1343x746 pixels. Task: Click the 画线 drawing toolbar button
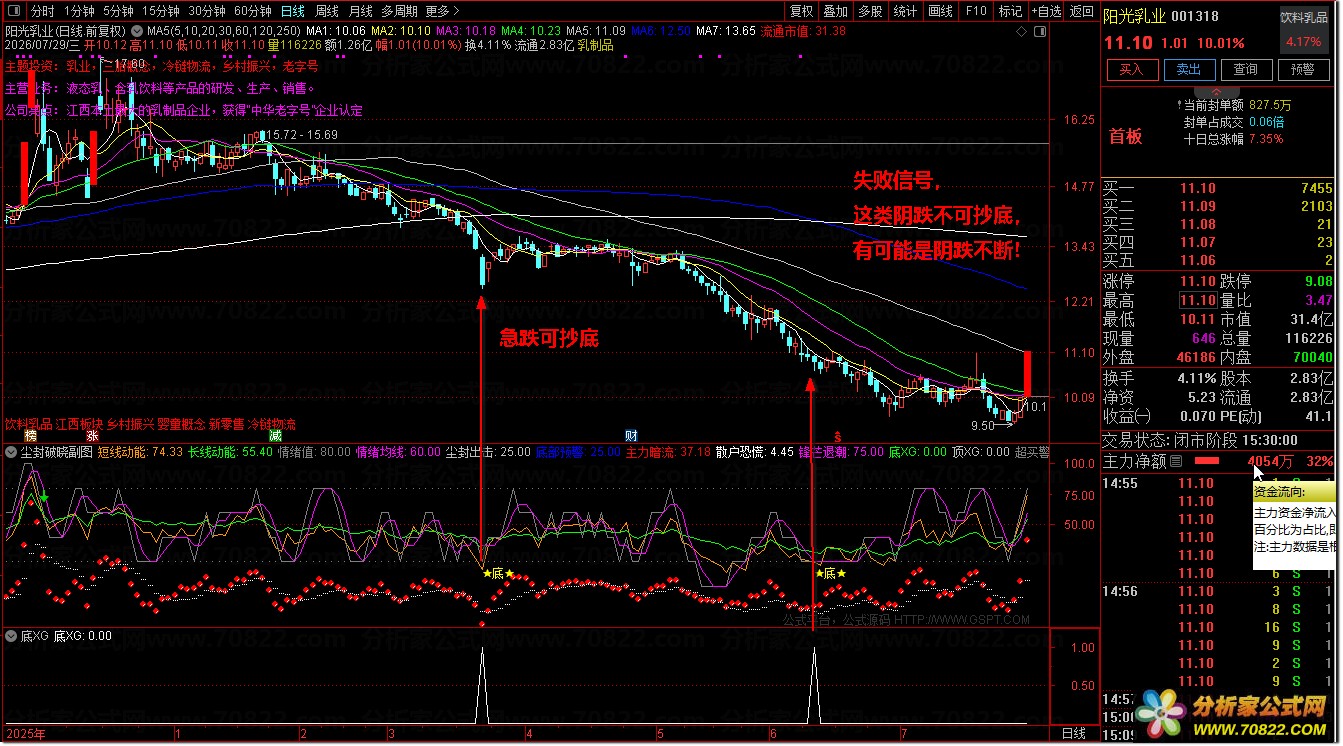pos(940,12)
